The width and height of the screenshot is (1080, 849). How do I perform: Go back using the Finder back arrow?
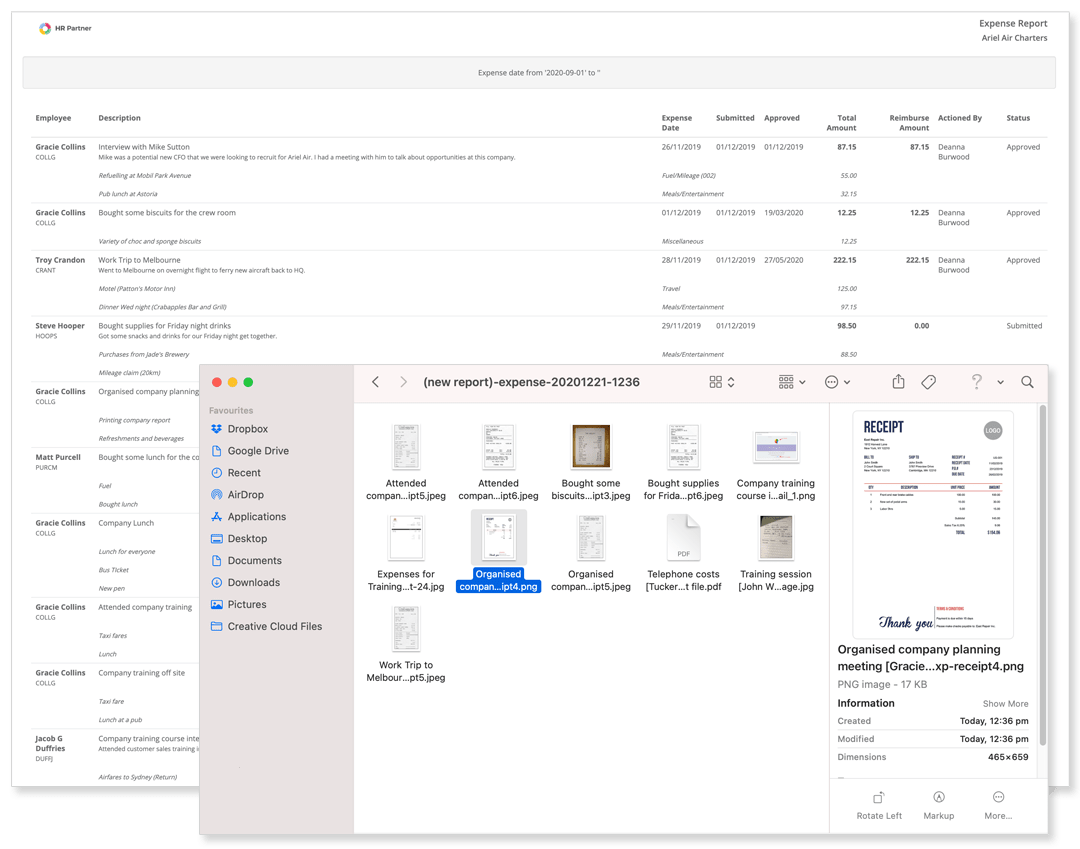(x=375, y=382)
